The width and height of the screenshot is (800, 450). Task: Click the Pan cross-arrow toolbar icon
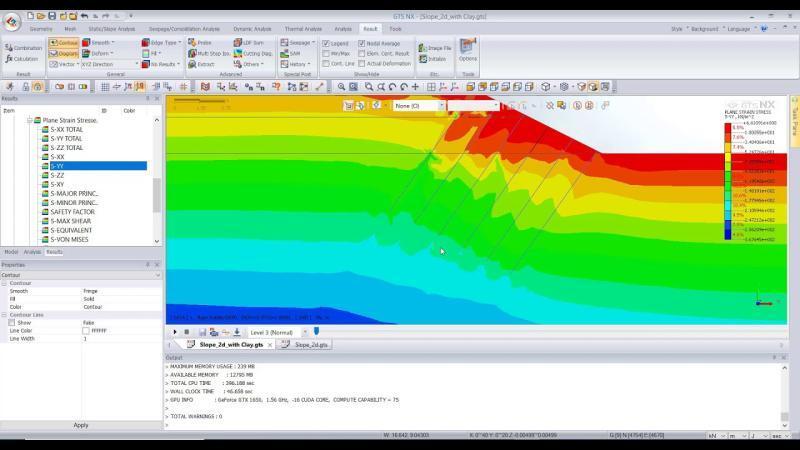(415, 87)
